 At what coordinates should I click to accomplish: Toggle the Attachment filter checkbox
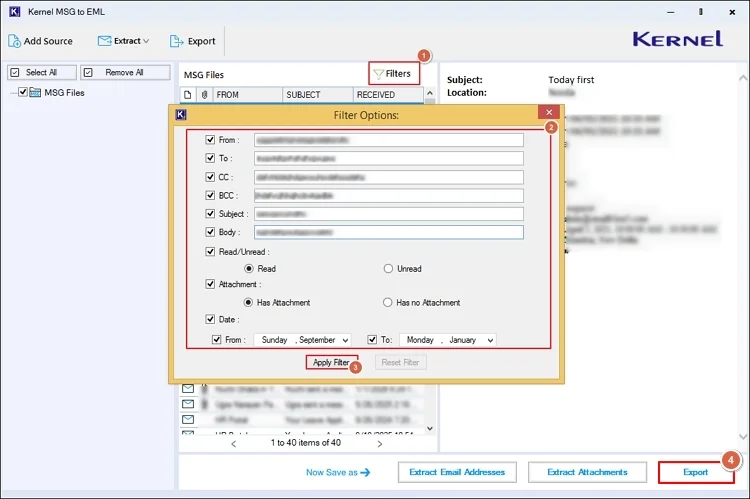[210, 284]
